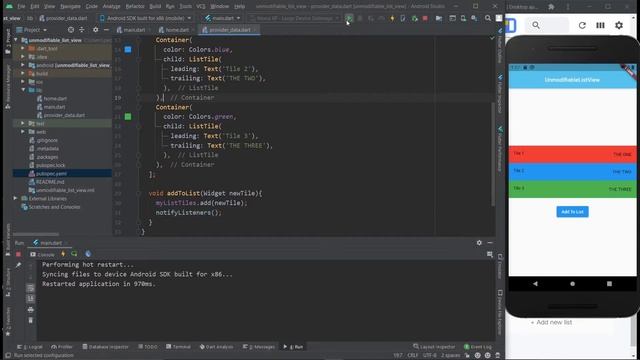Expand the android folder in project tree
This screenshot has height=360, width=640.
tap(23, 65)
